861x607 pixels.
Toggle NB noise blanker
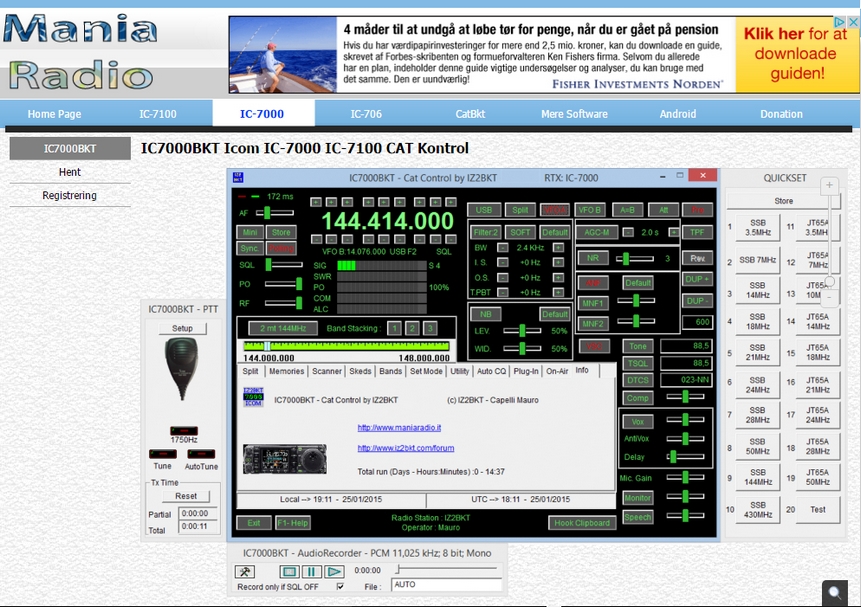pos(486,314)
